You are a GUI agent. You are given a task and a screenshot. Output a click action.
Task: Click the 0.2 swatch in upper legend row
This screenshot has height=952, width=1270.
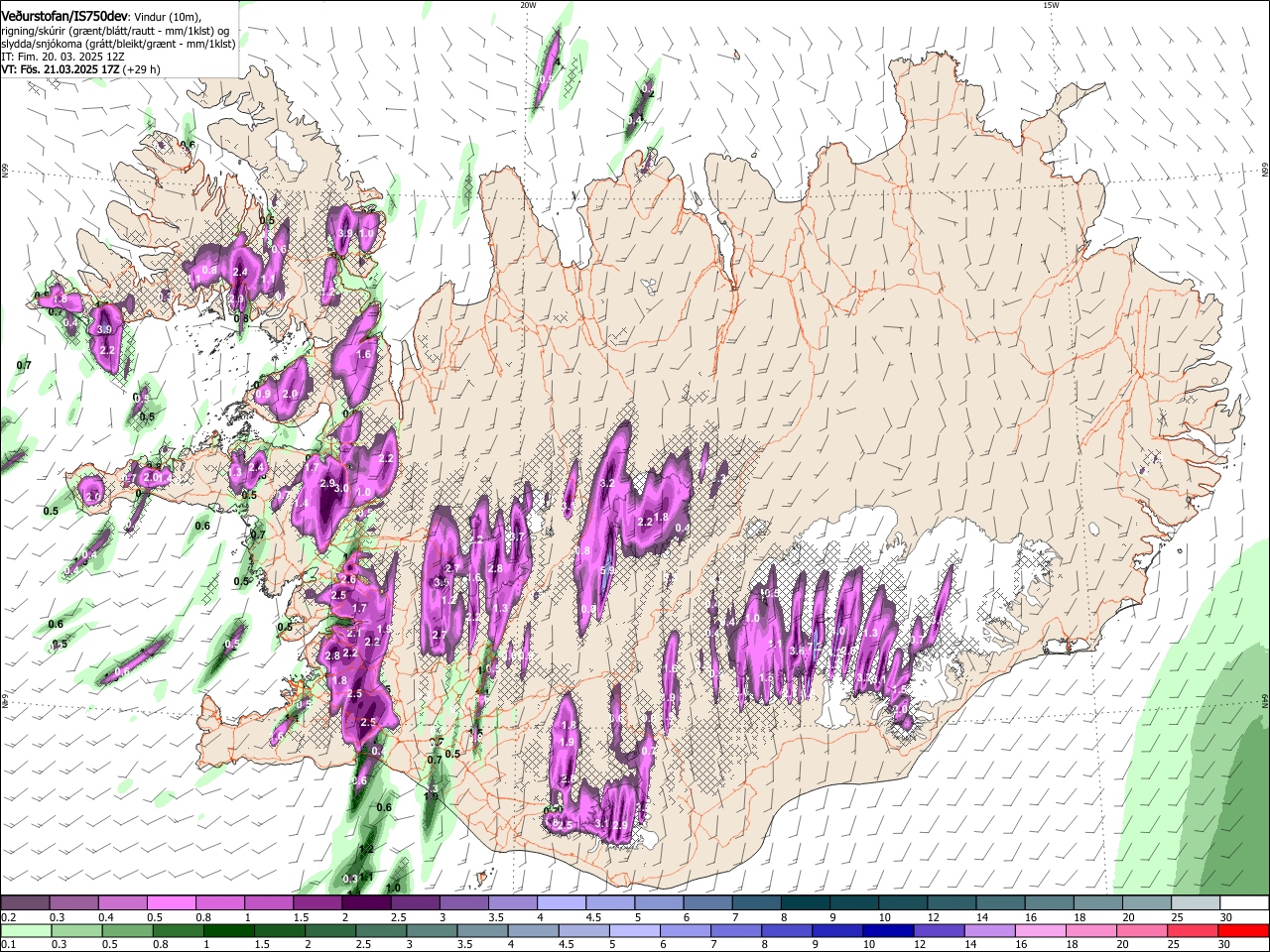click(25, 903)
